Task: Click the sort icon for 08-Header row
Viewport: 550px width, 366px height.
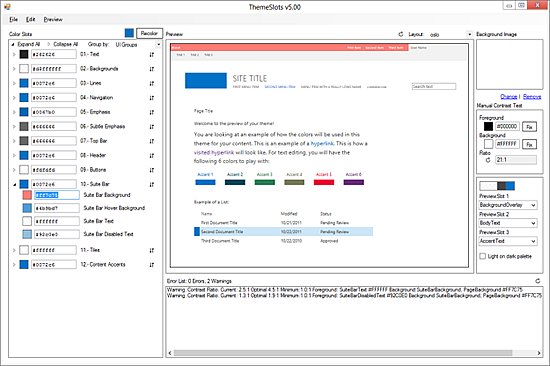Action: (x=152, y=155)
